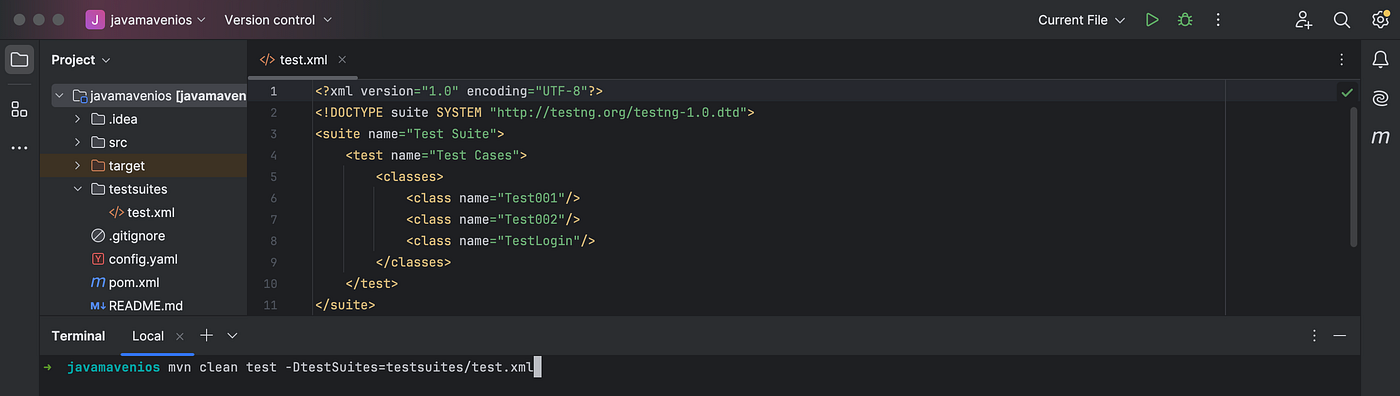Open more run actions vertical dots
Viewport: 1400px width, 396px height.
click(1218, 20)
